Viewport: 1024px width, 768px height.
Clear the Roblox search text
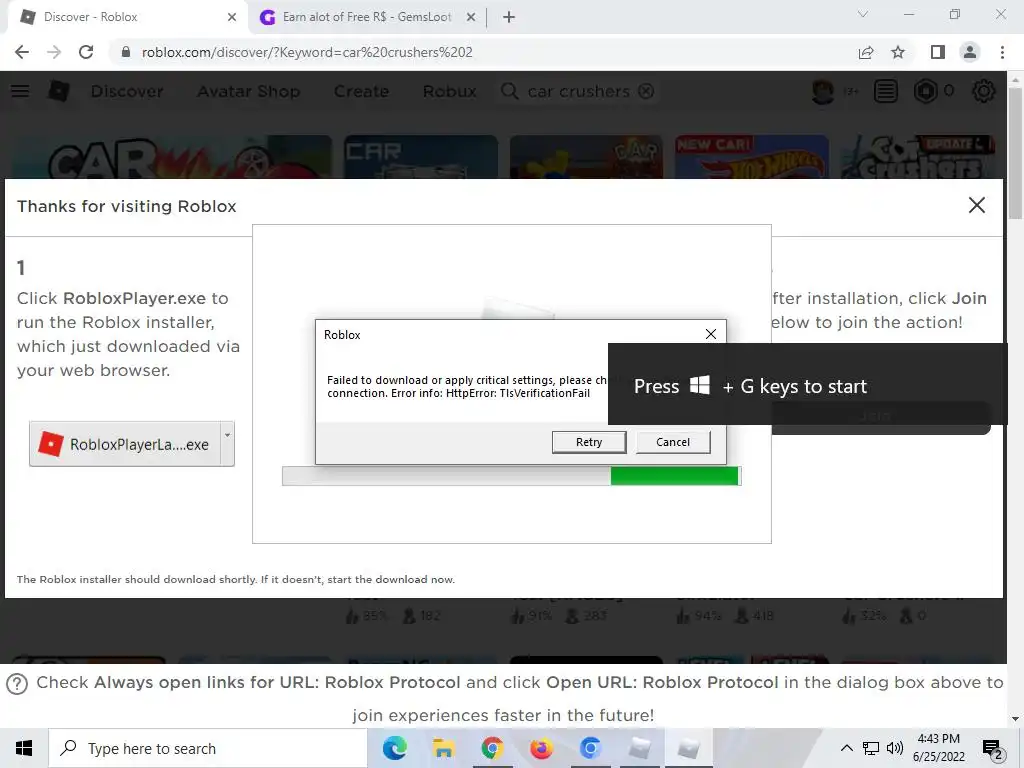(x=646, y=91)
